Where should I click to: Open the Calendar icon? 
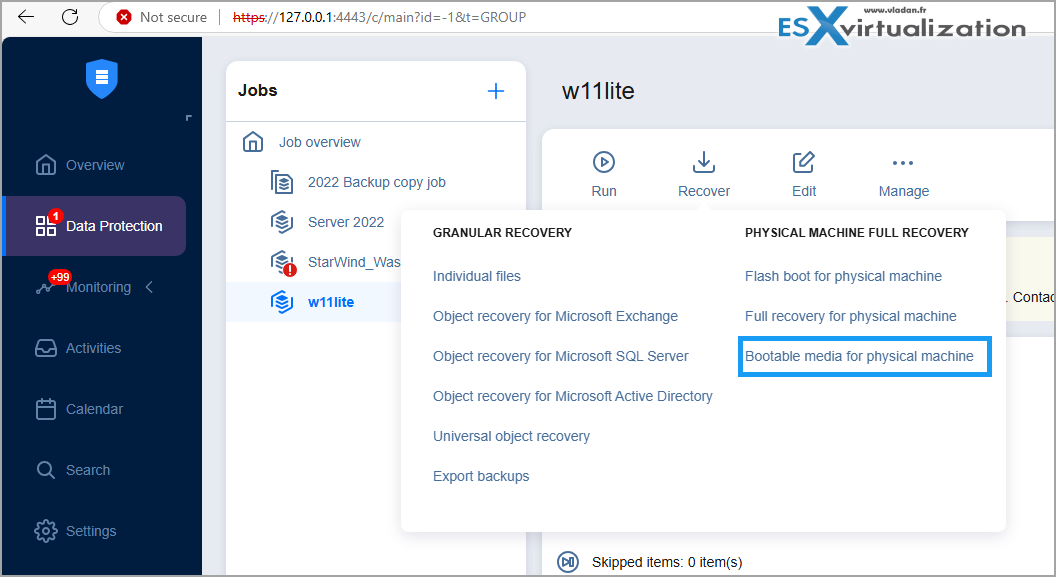(46, 409)
